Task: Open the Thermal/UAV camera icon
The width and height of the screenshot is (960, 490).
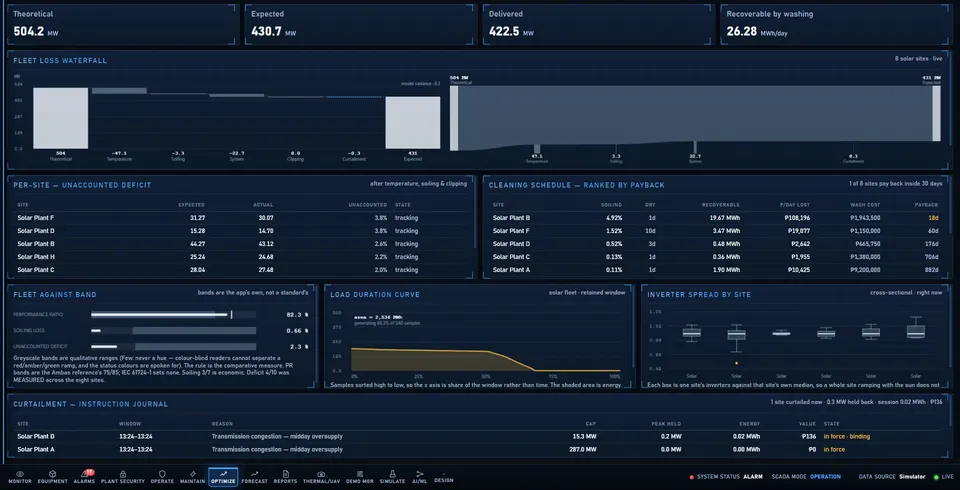Action: tap(321, 473)
